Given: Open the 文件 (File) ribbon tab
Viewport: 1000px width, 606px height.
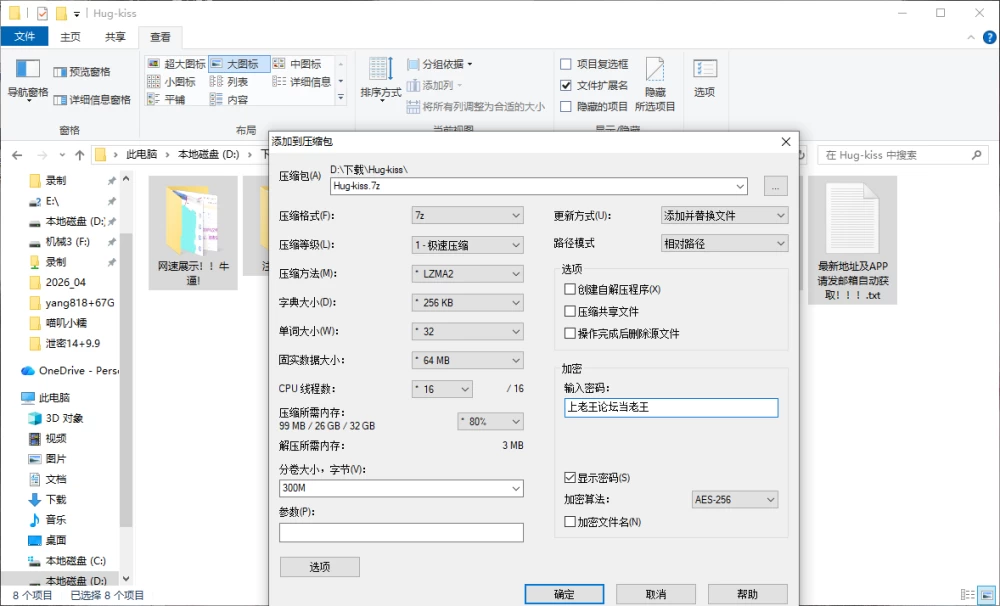Looking at the screenshot, I should [x=24, y=36].
